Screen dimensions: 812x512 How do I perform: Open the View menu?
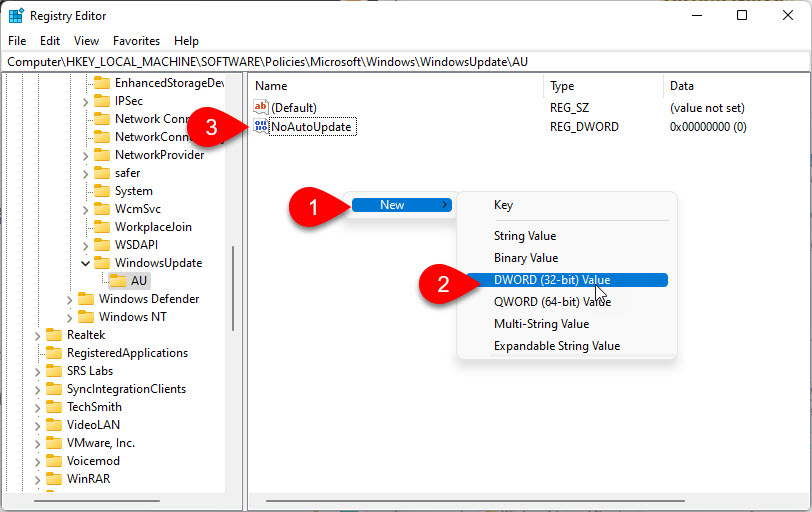point(86,41)
